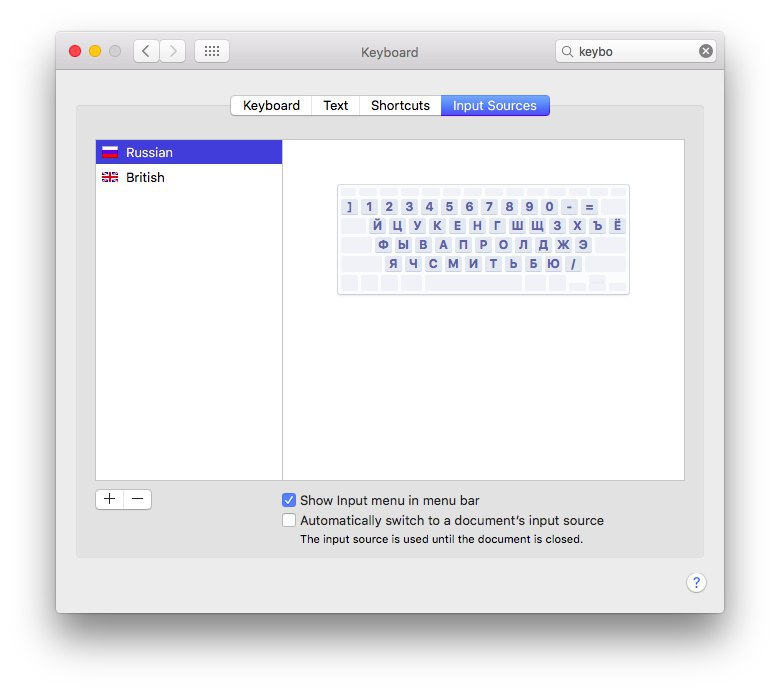Switch to the Keyboard tab
Viewport: 780px width, 693px height.
(271, 105)
